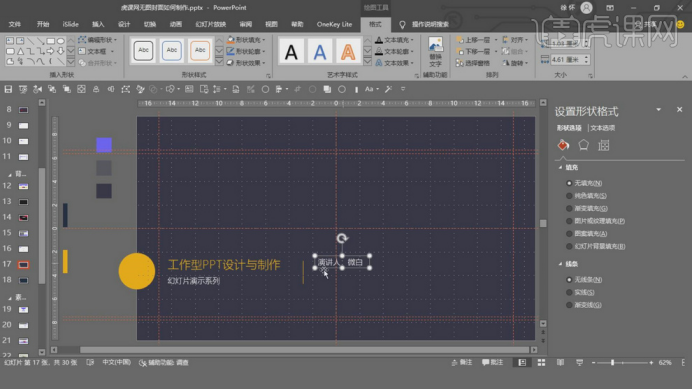Open the OneKey Lite tab

[x=335, y=24]
